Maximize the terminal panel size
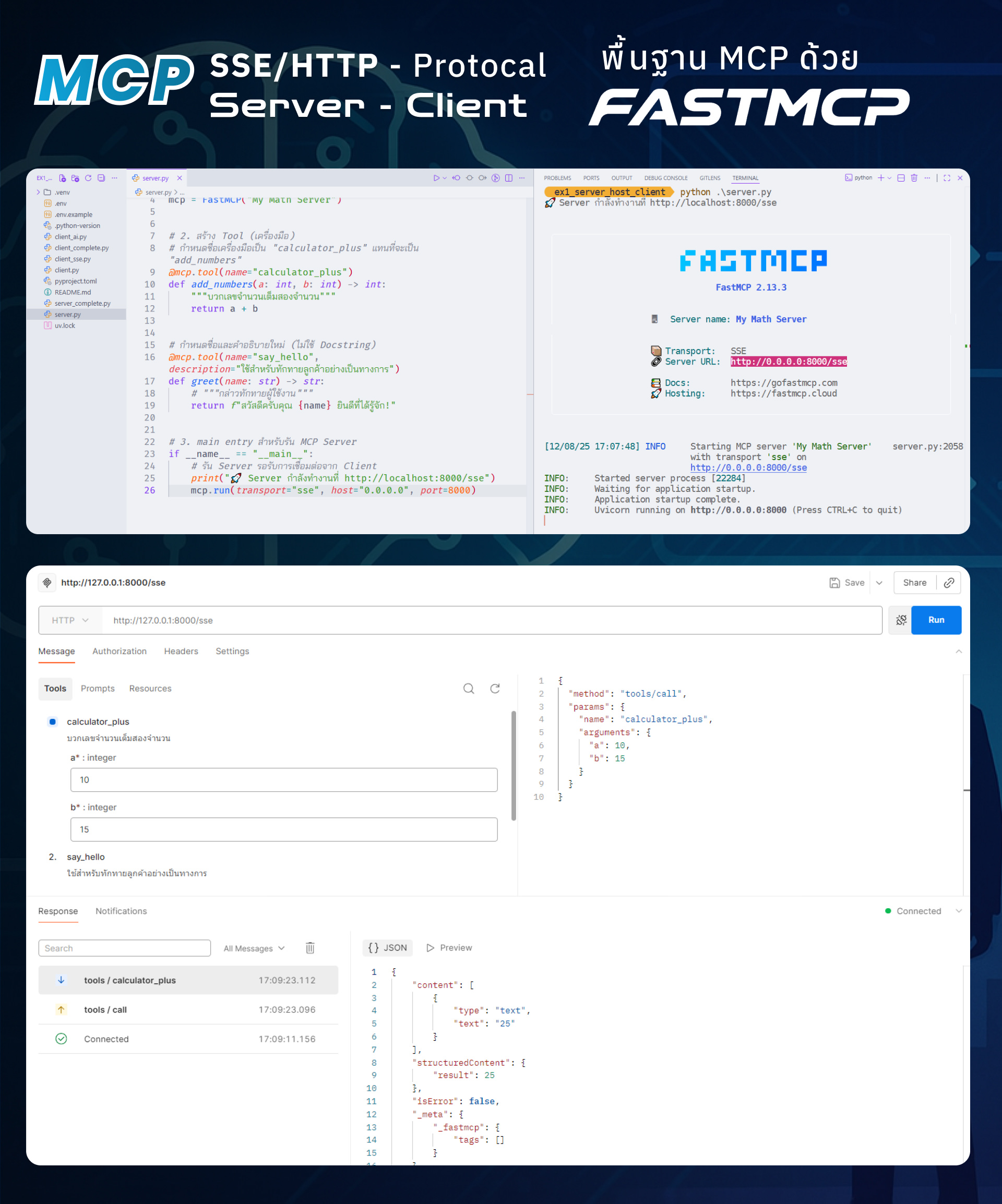1002x1204 pixels. point(947,178)
